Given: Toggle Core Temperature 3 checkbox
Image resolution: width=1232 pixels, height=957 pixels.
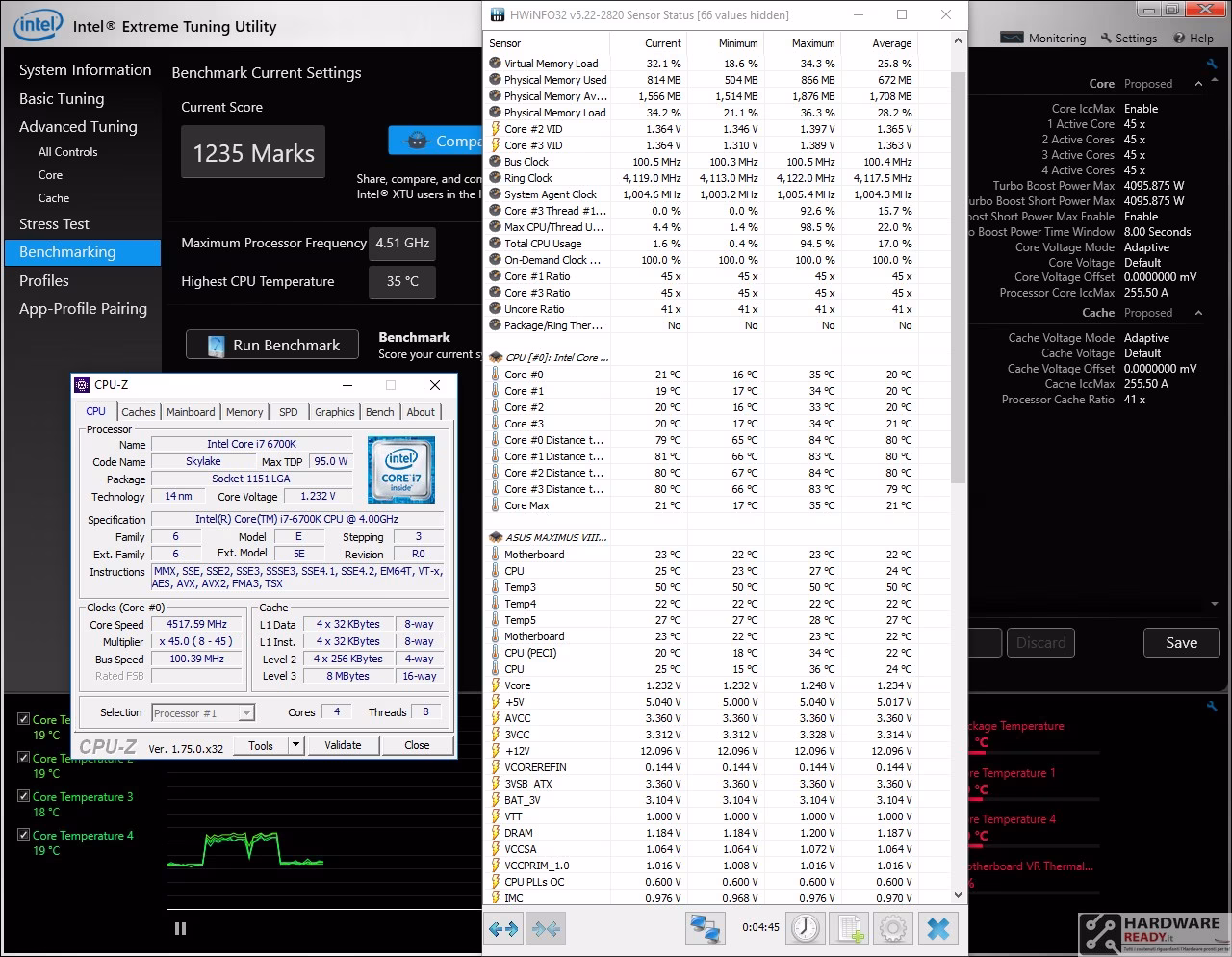Looking at the screenshot, I should pyautogui.click(x=24, y=796).
